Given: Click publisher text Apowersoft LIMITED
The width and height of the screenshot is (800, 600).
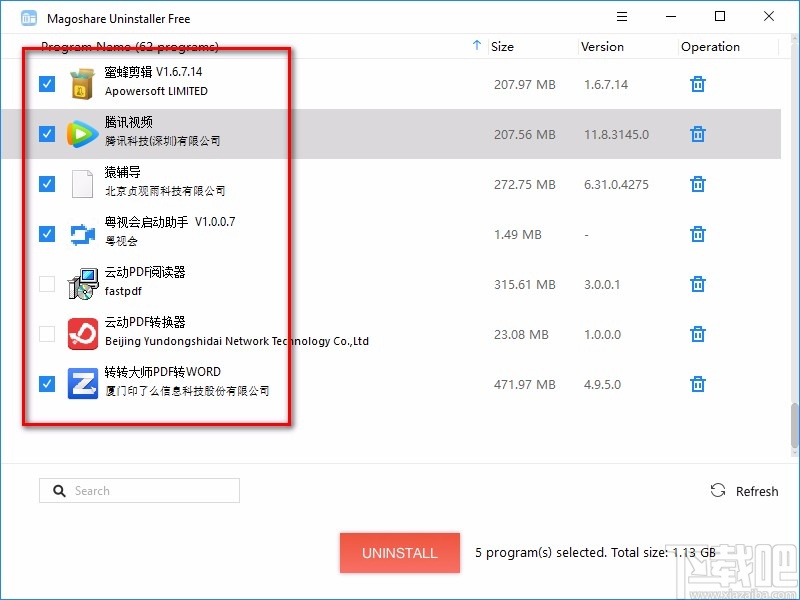Looking at the screenshot, I should [156, 91].
